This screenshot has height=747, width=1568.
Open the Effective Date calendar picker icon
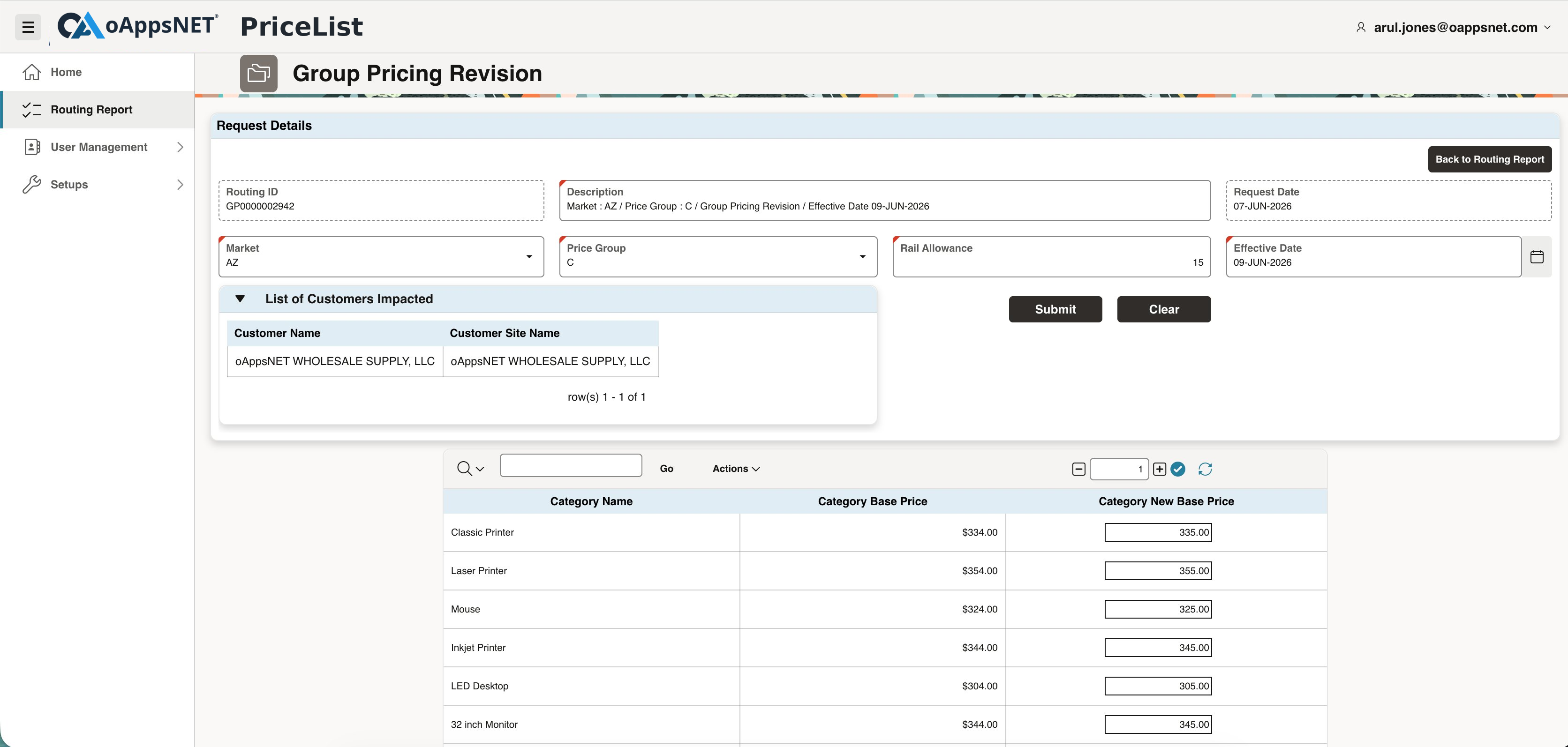pos(1537,257)
